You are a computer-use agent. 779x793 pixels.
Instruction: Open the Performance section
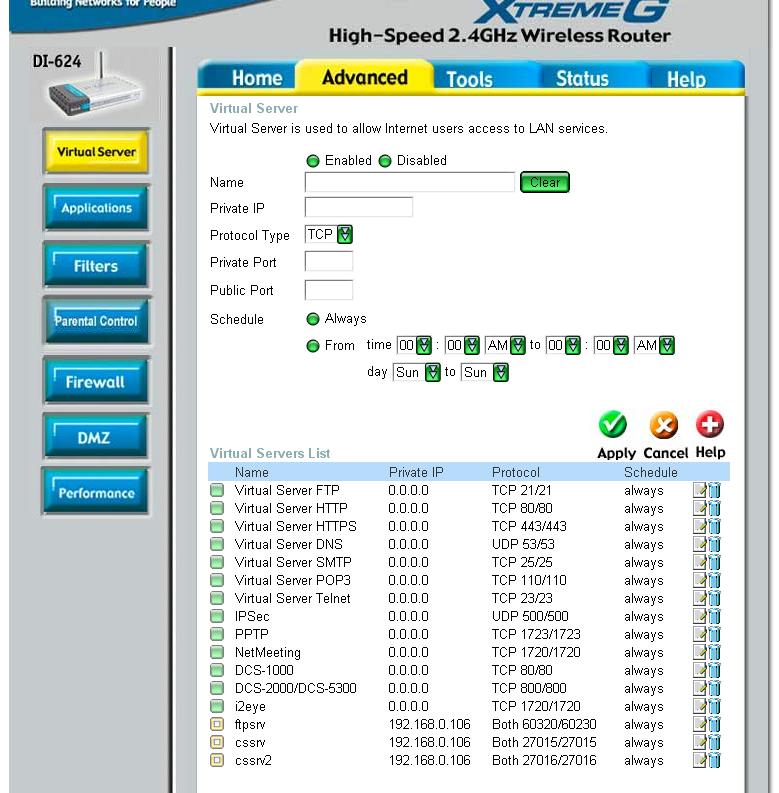pyautogui.click(x=96, y=492)
